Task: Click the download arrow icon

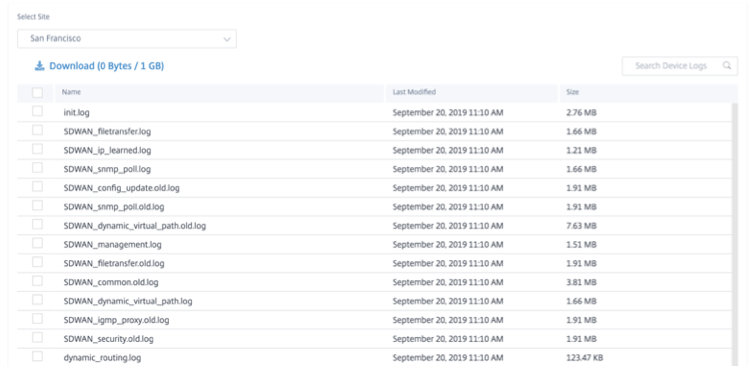Action: click(x=39, y=66)
